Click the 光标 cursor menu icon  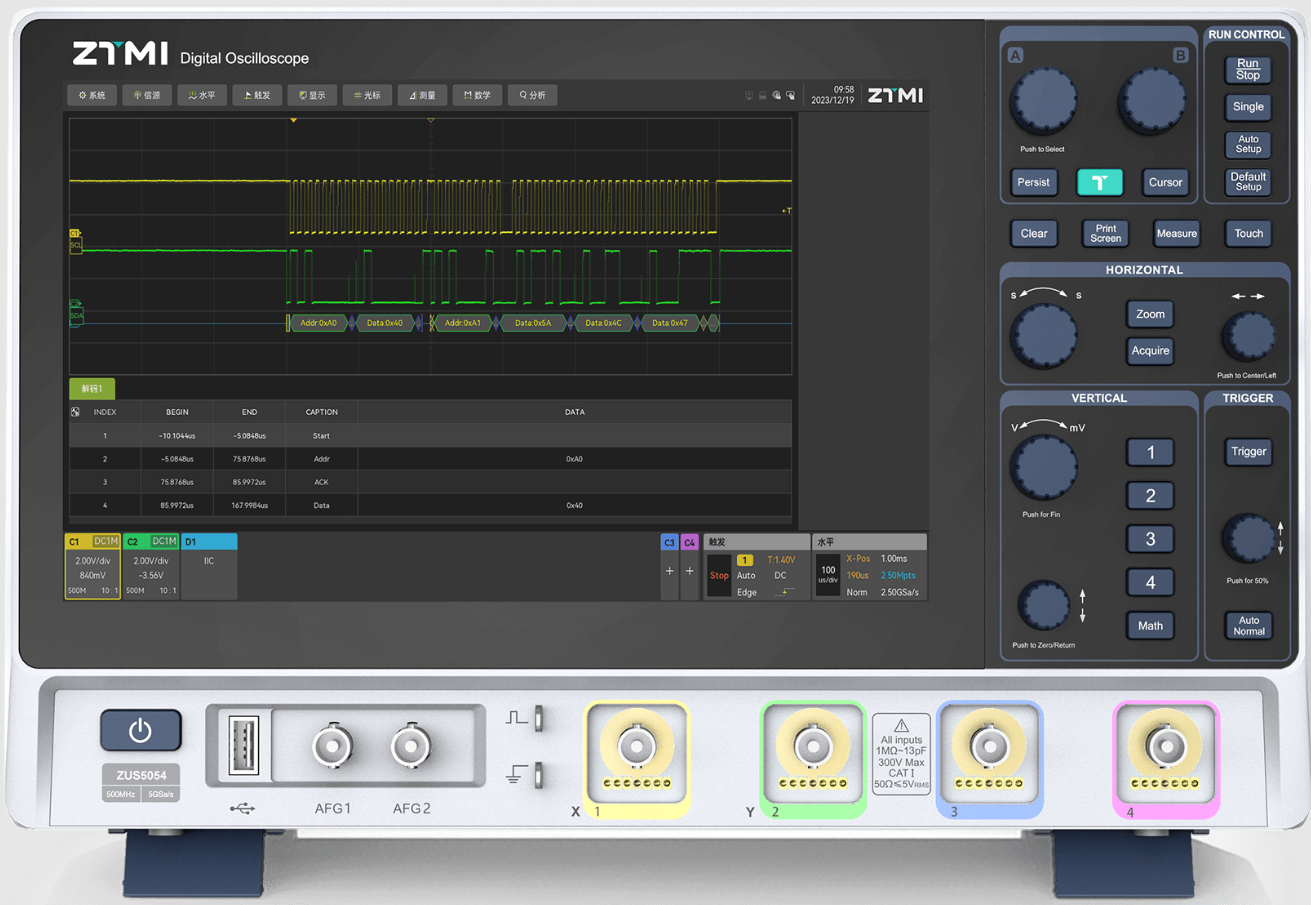pos(358,96)
